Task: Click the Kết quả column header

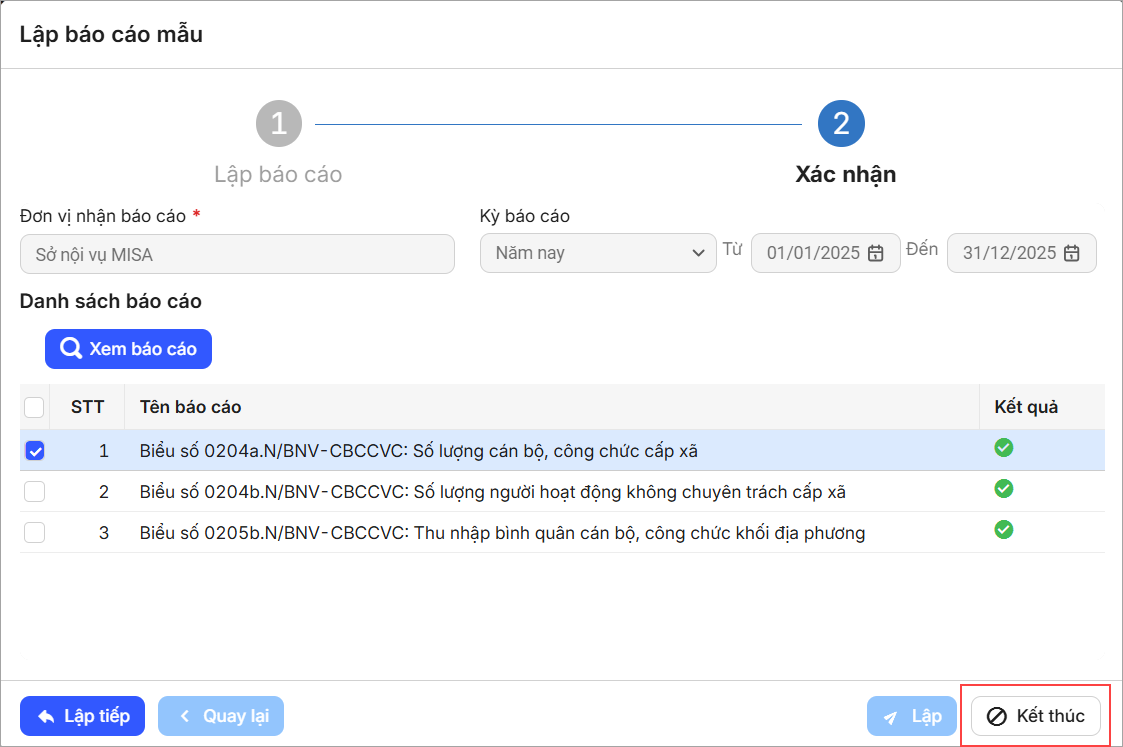Action: click(1026, 407)
